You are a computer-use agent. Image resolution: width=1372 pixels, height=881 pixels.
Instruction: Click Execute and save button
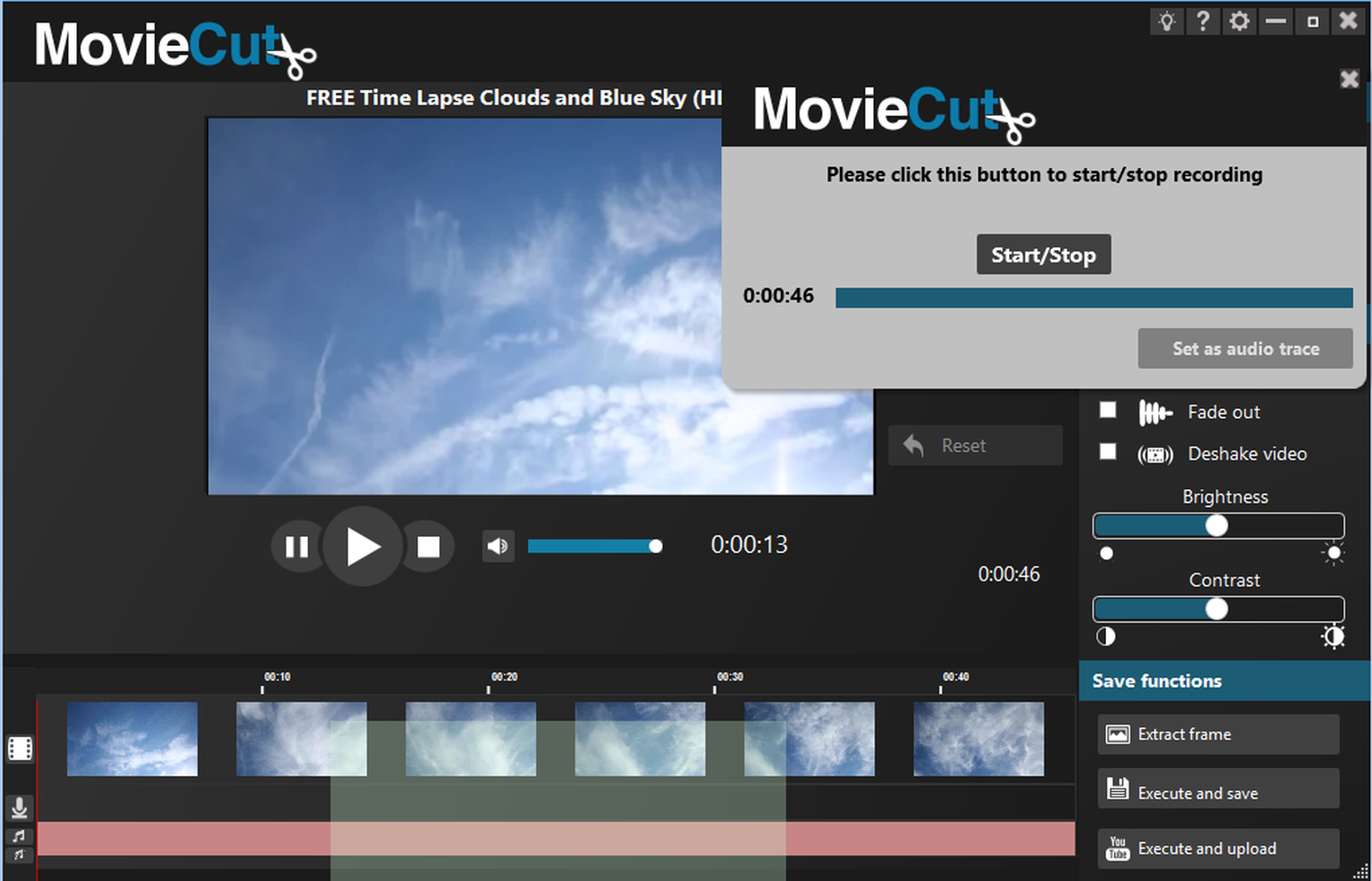1218,788
